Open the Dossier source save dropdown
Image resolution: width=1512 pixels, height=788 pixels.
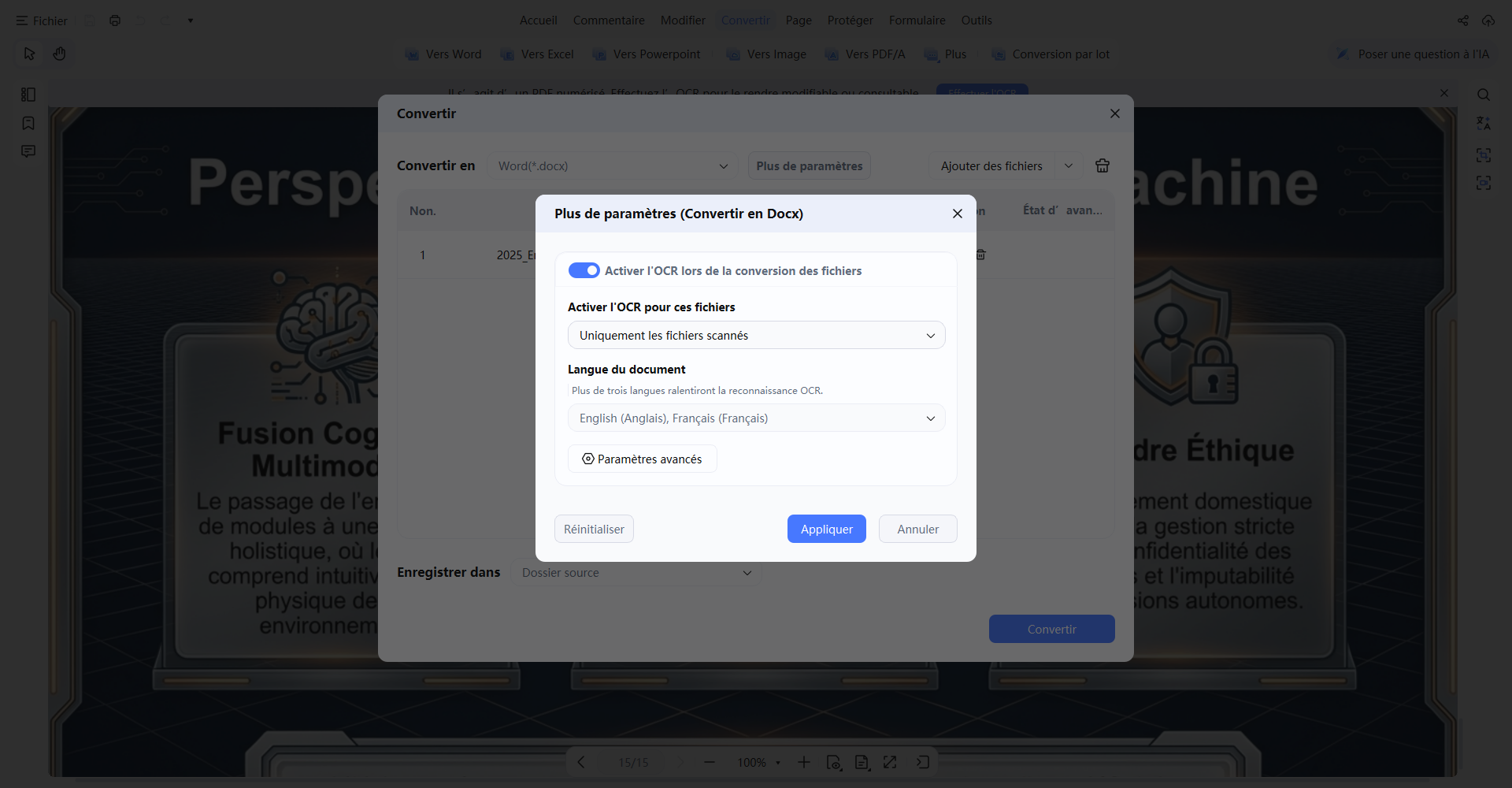636,572
